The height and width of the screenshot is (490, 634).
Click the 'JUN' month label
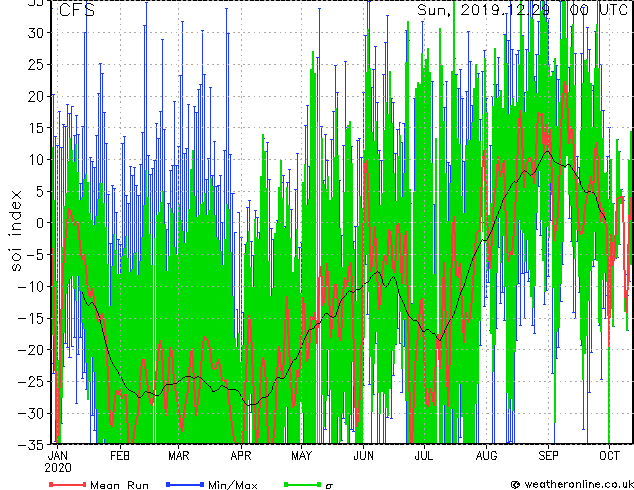pos(363,456)
